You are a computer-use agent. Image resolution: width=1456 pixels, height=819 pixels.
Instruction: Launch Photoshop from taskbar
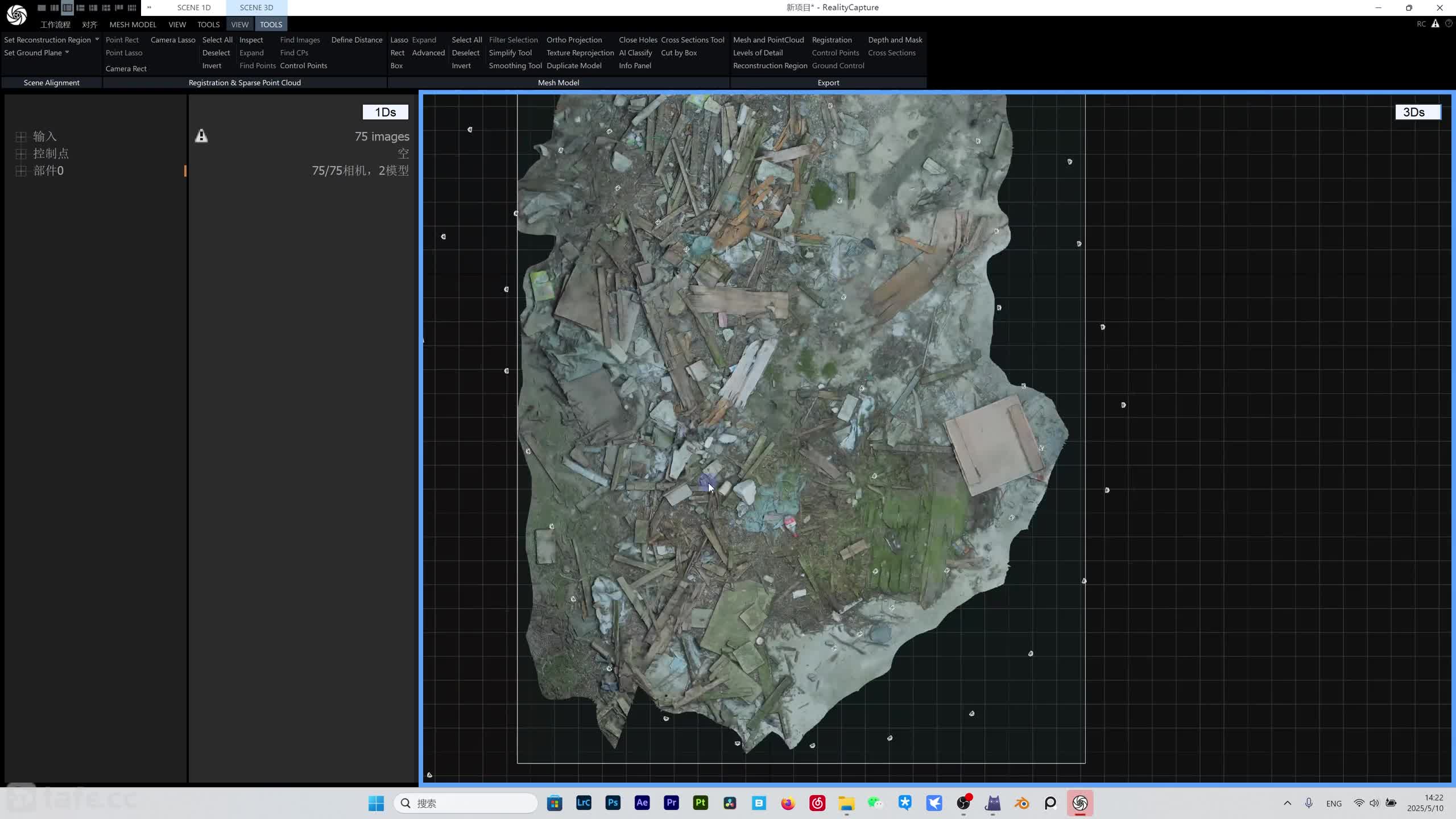click(x=613, y=803)
